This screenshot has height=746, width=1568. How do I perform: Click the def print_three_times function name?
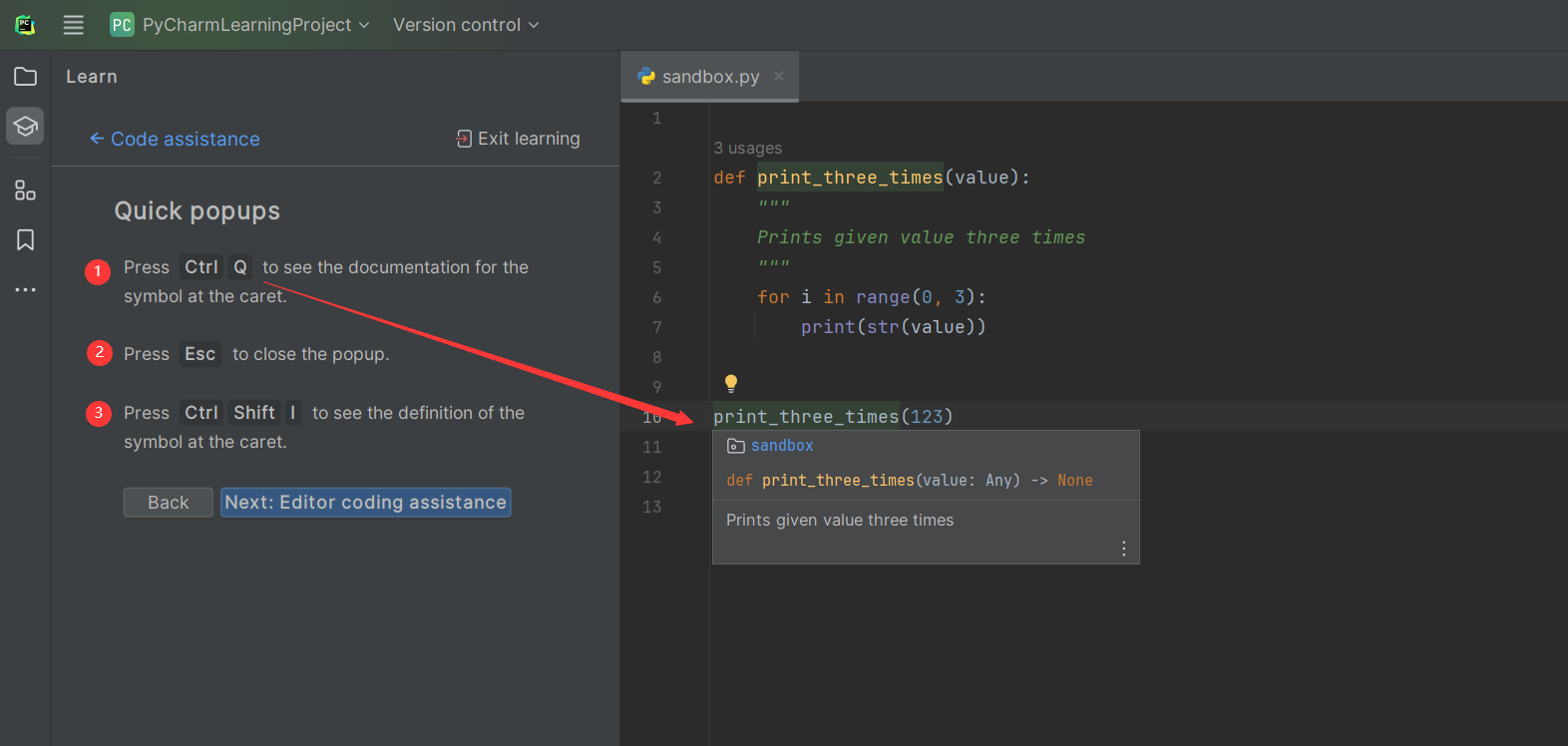pos(850,178)
